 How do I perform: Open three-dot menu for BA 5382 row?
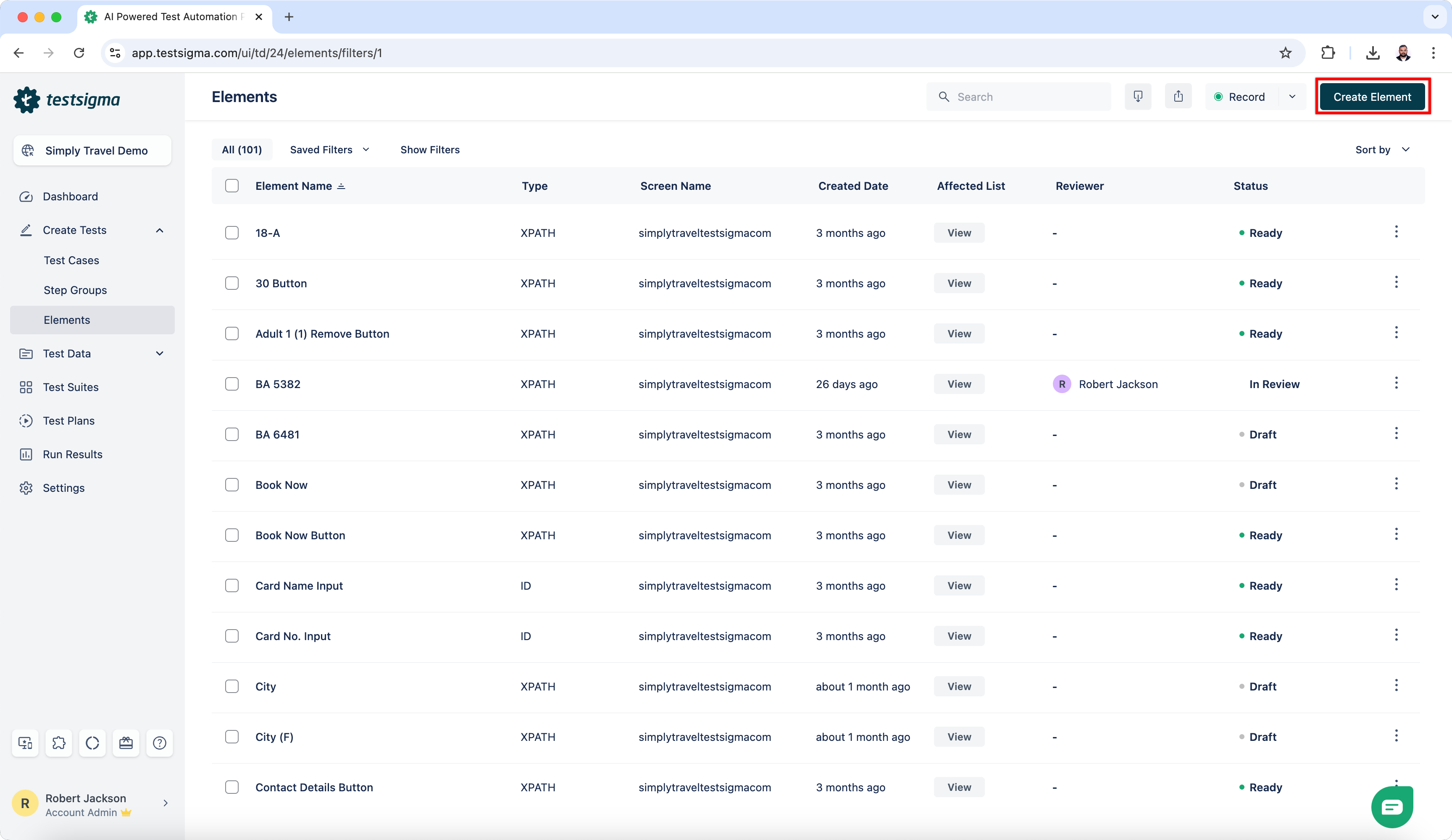[x=1396, y=383]
